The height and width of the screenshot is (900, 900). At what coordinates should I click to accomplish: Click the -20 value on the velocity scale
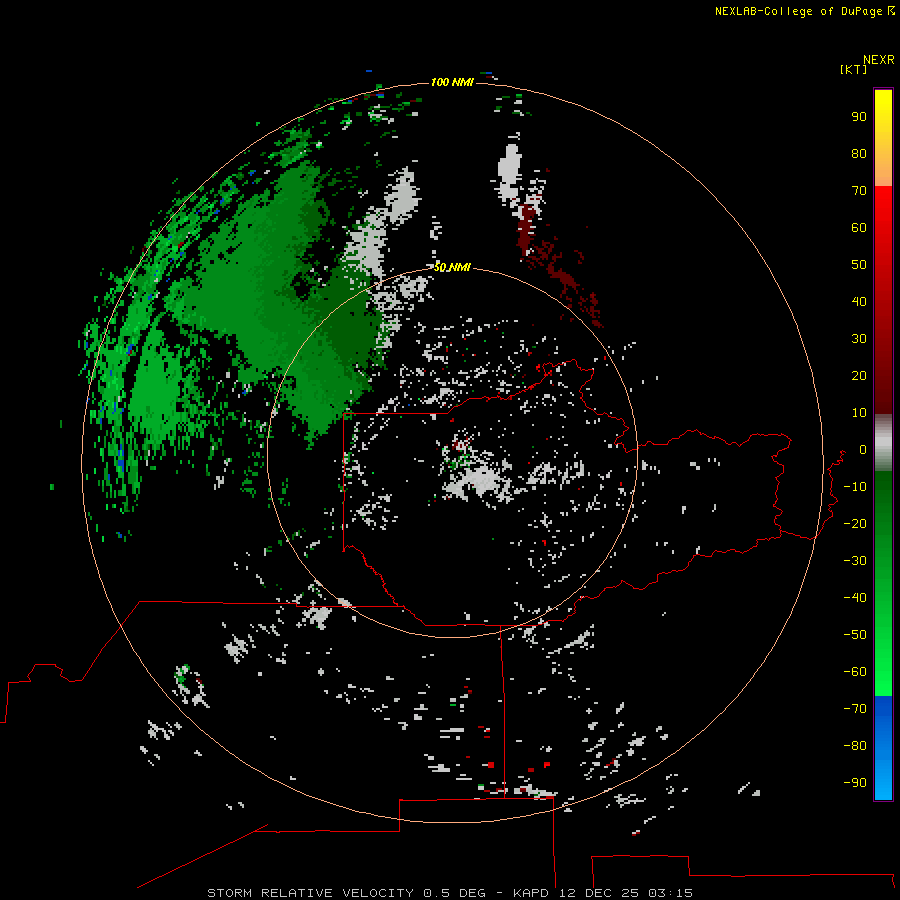pos(855,523)
